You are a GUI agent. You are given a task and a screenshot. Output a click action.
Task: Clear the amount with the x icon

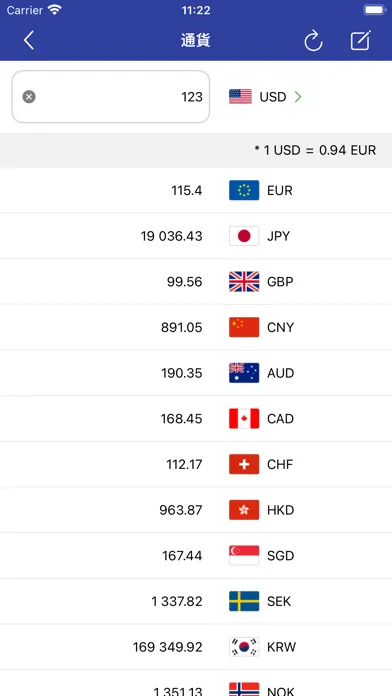tap(29, 96)
